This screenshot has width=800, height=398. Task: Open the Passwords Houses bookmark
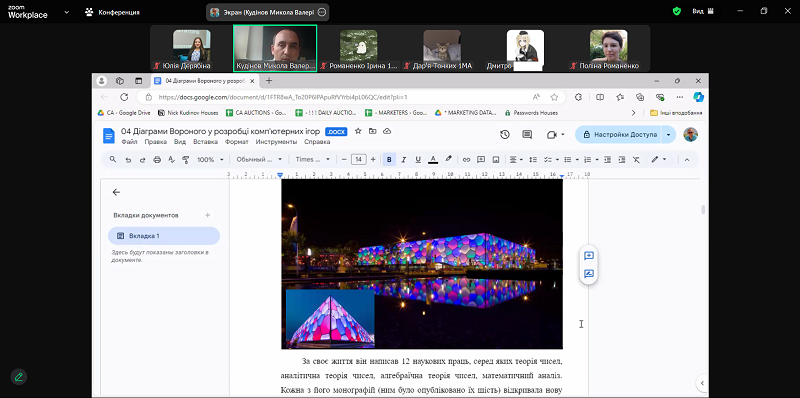531,113
